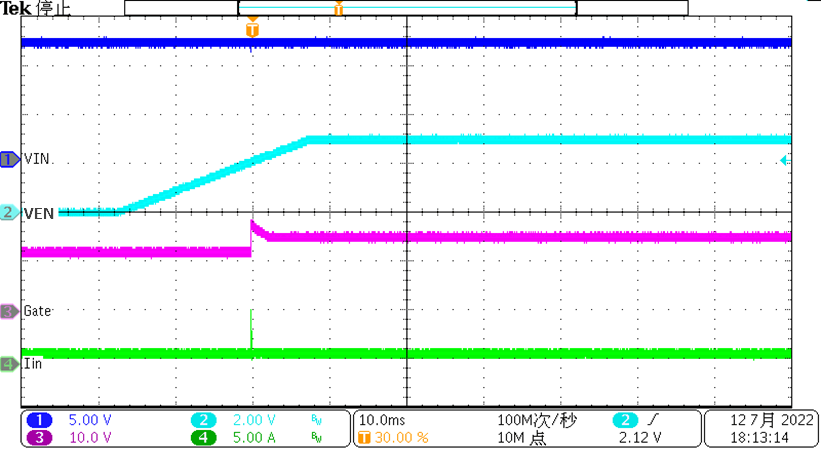Select the channel 4 Iin ground marker
This screenshot has width=821, height=468.
10,364
